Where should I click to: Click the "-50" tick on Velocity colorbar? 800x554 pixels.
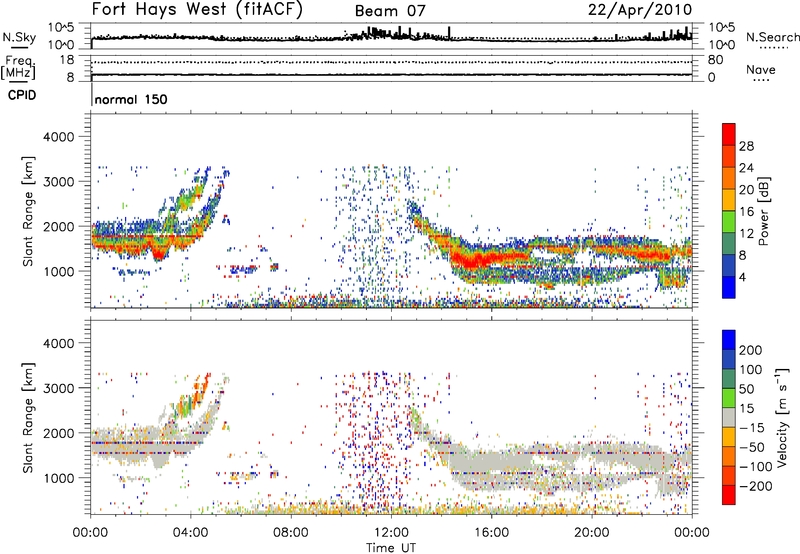(x=753, y=448)
